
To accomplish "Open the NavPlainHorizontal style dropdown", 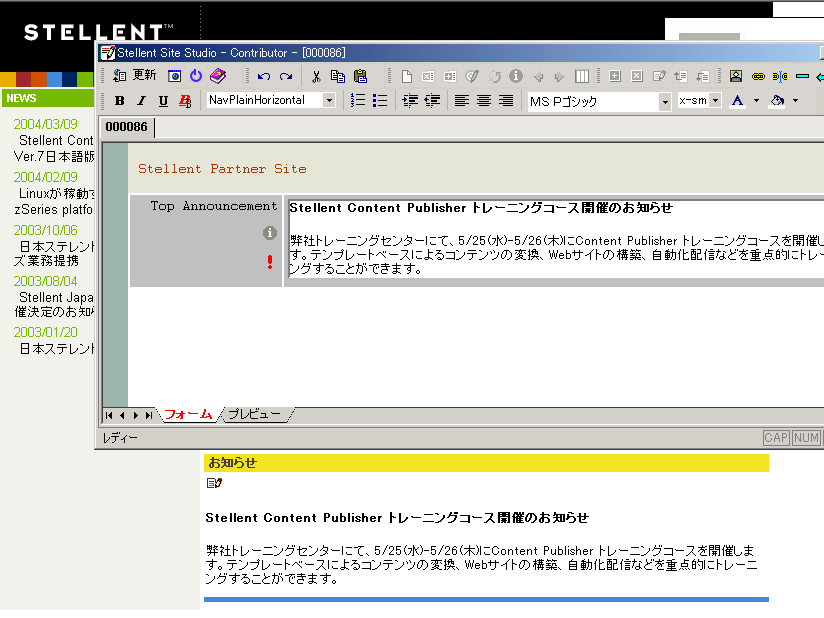I will pyautogui.click(x=329, y=100).
